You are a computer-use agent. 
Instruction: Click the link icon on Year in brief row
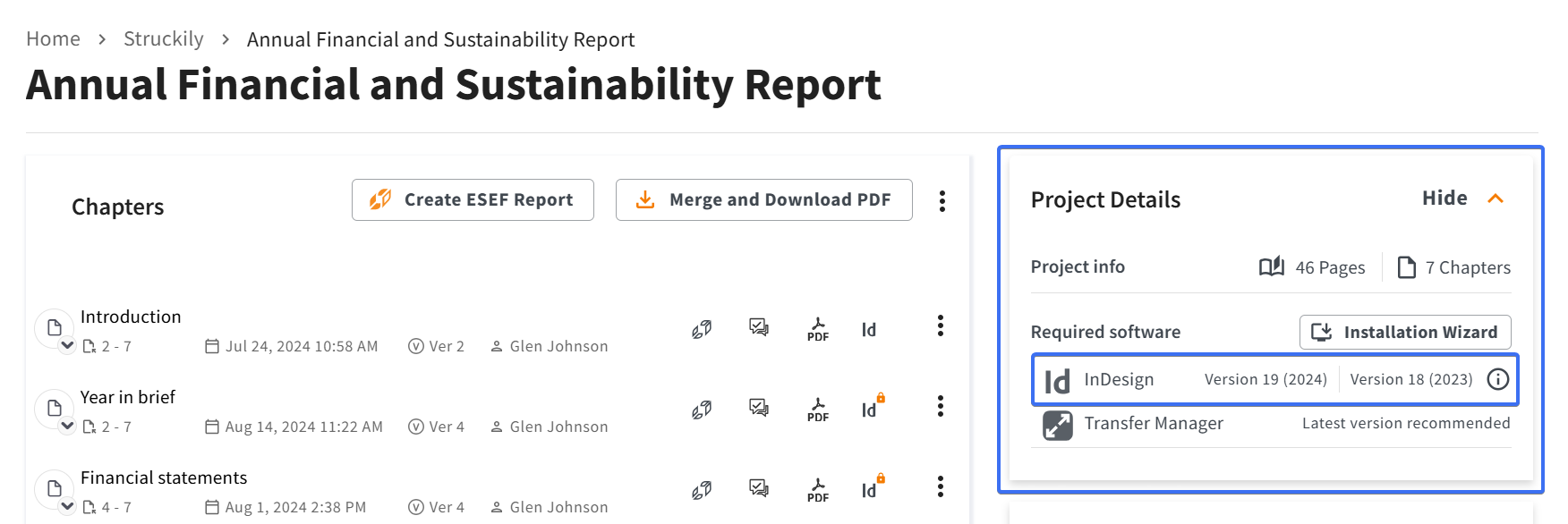[x=702, y=410]
